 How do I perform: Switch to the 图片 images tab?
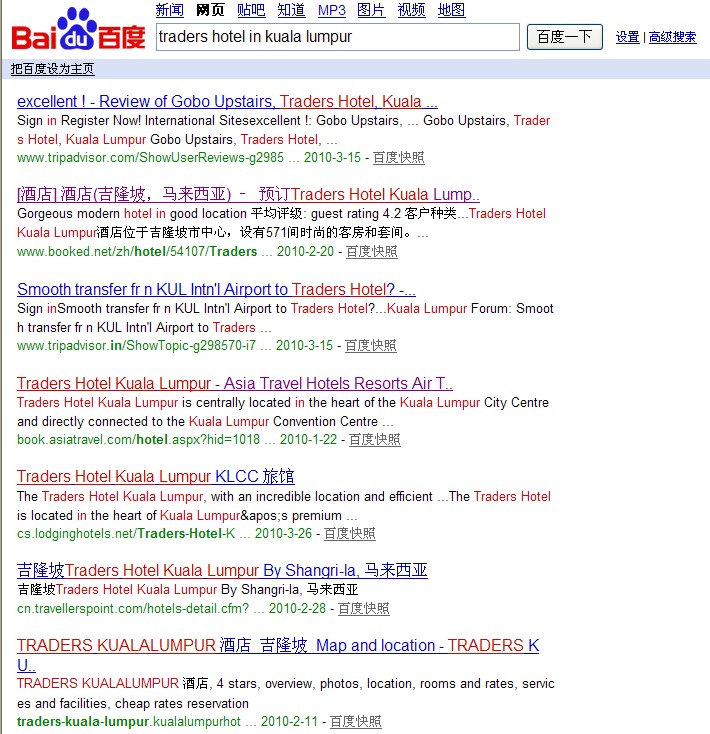coord(371,10)
